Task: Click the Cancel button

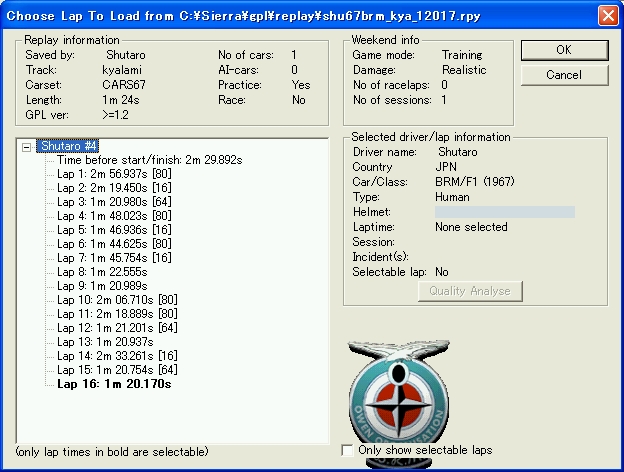Action: [x=564, y=75]
